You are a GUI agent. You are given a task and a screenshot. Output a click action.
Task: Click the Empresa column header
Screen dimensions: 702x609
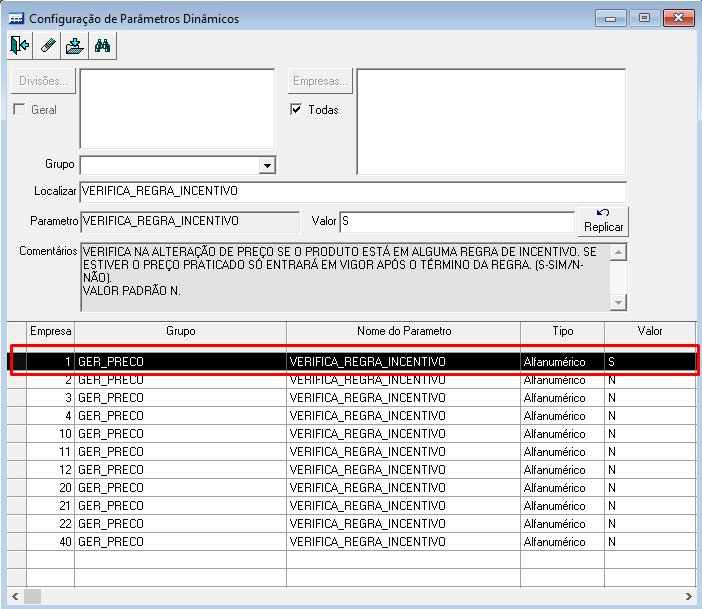click(x=51, y=331)
